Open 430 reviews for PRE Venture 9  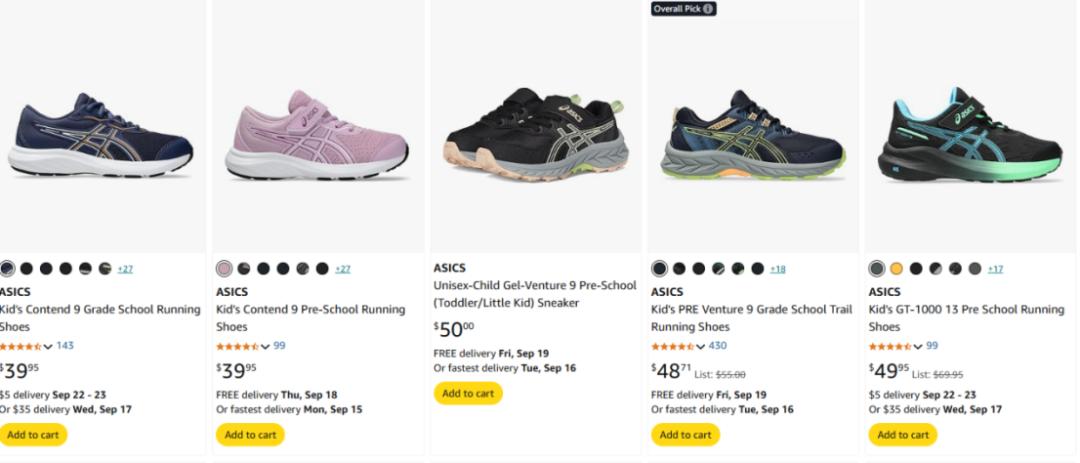coord(718,346)
